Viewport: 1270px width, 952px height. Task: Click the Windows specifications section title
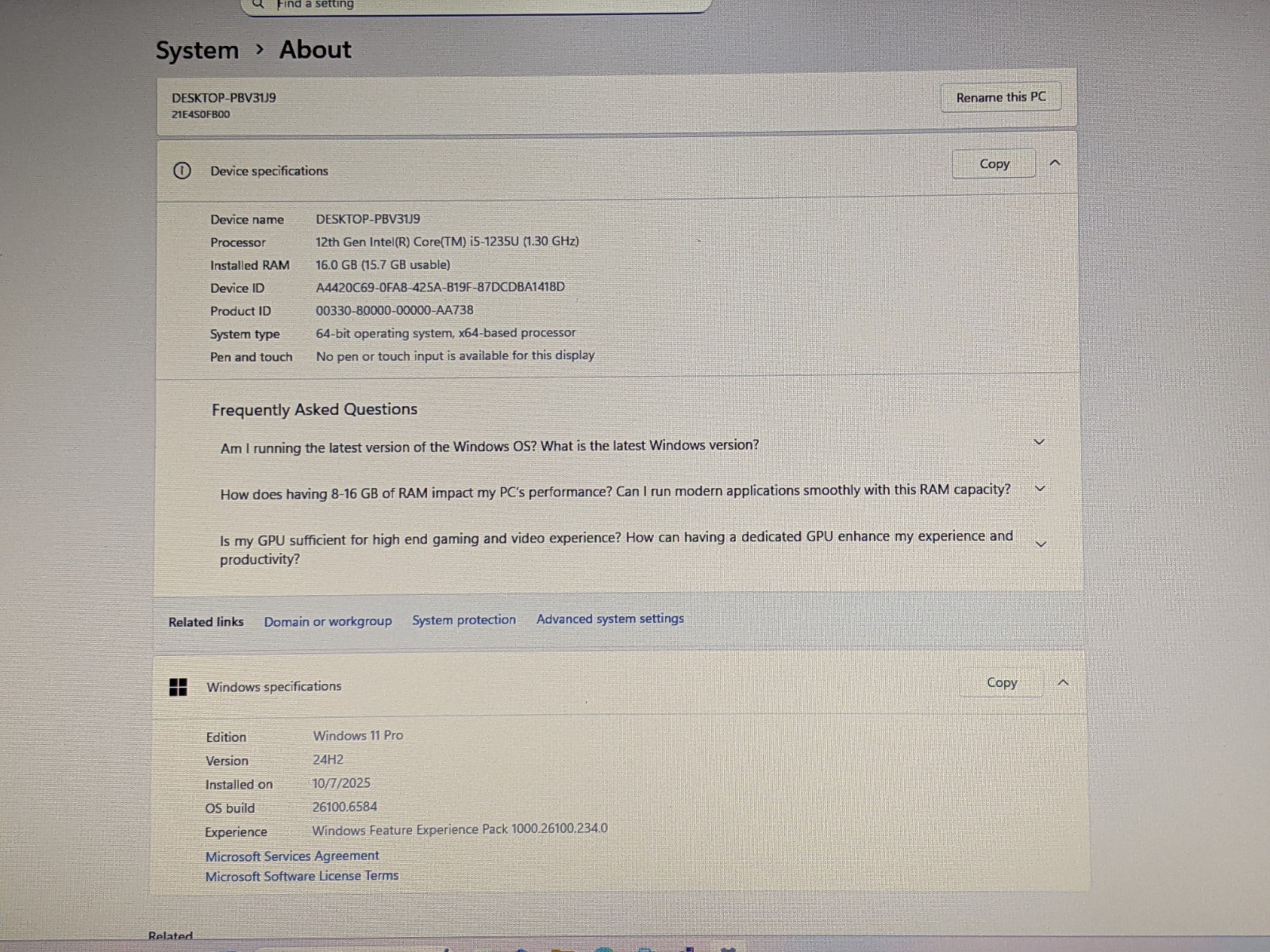[x=274, y=687]
